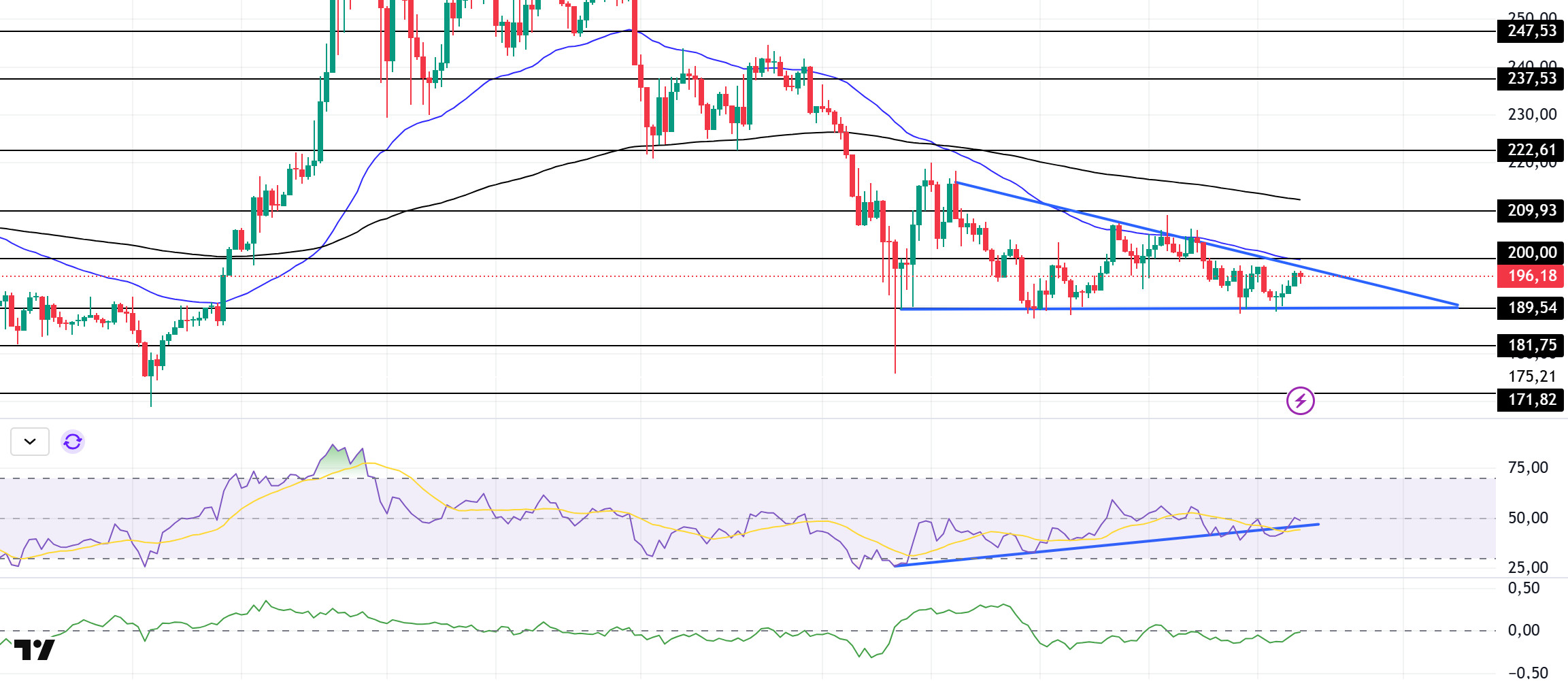The height and width of the screenshot is (690, 1568).
Task: Select the 237,53 price level label
Action: (x=1531, y=79)
